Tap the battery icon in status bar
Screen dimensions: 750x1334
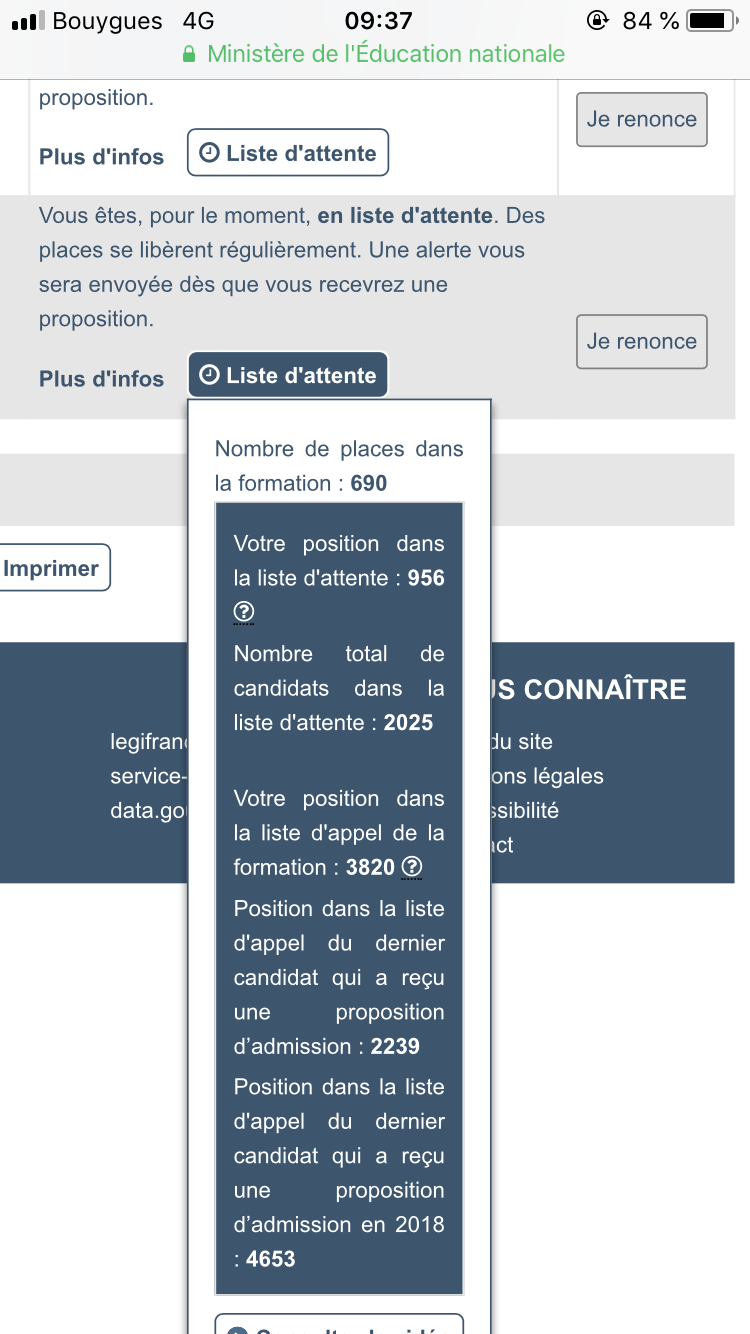[x=711, y=20]
